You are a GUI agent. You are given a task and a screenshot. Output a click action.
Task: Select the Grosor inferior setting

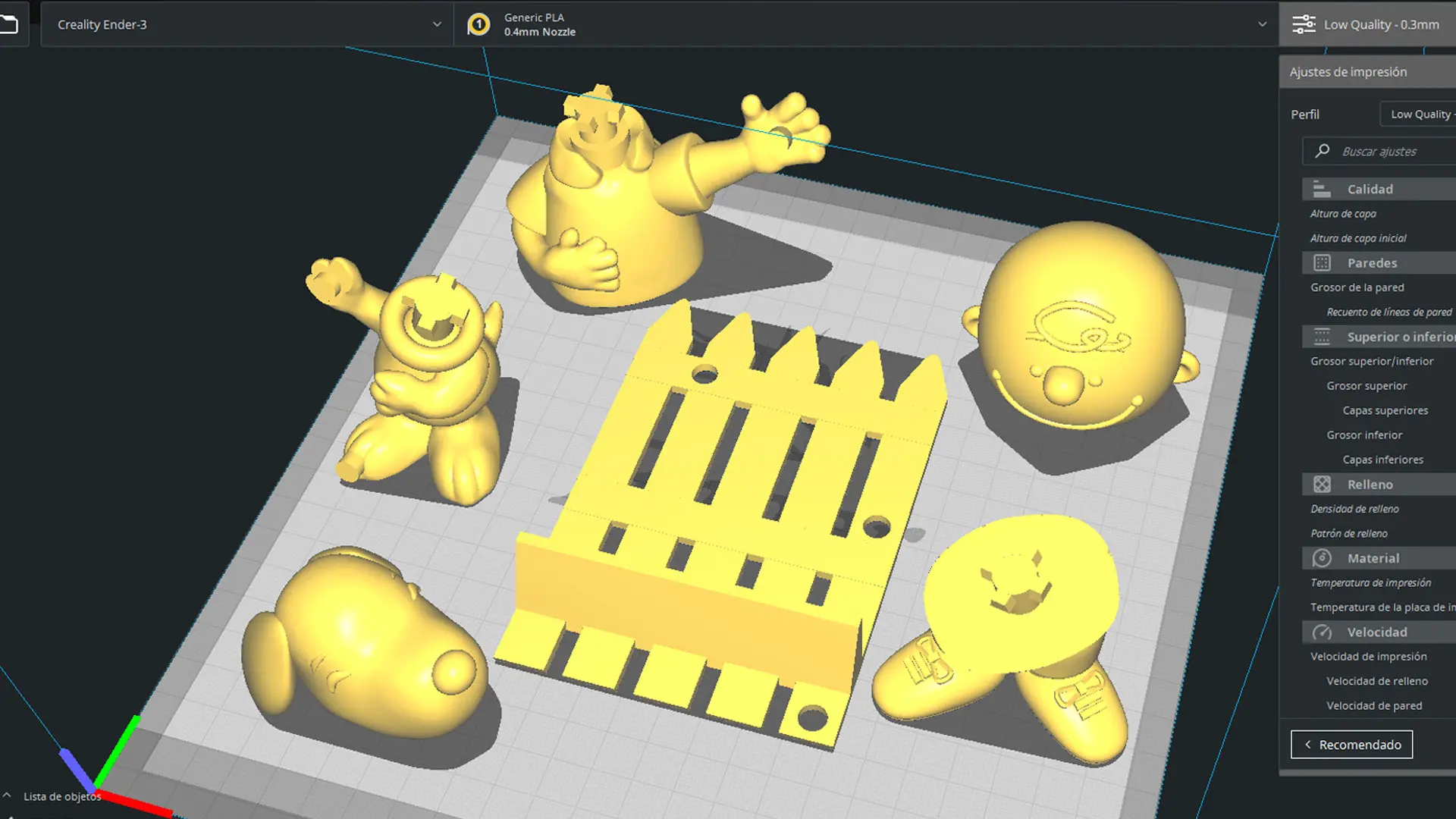point(1364,435)
